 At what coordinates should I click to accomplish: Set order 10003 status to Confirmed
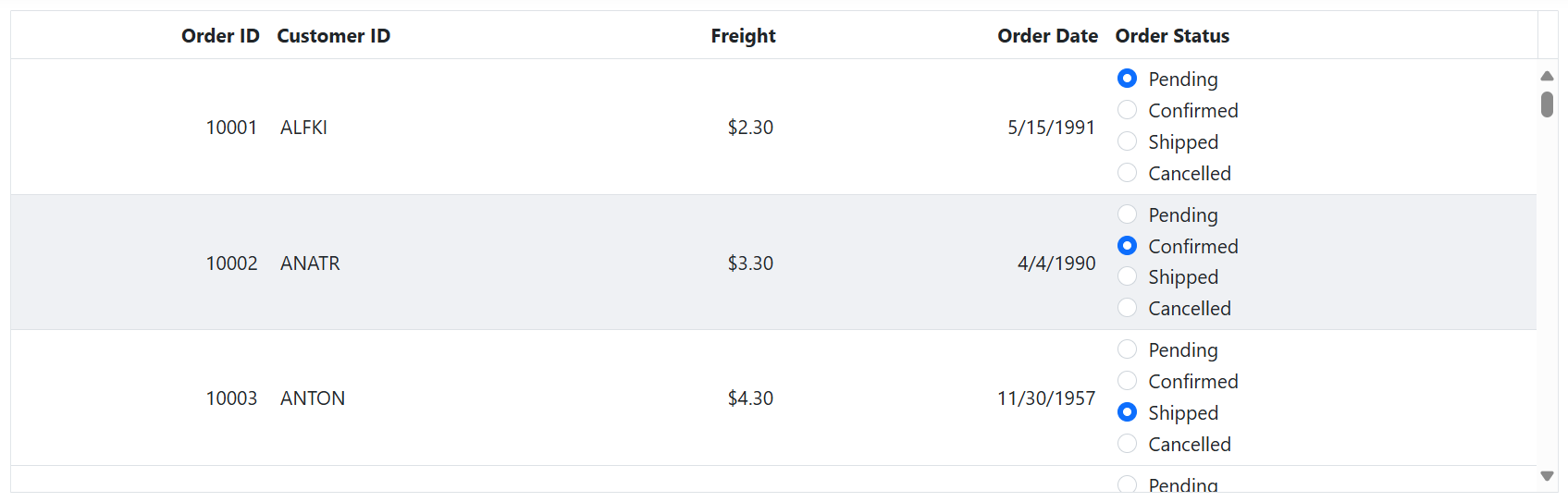point(1127,381)
